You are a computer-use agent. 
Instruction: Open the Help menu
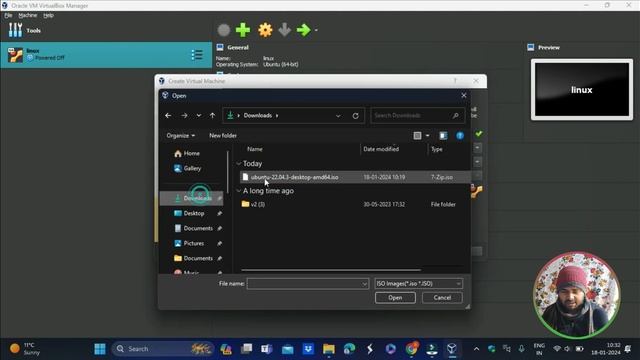point(48,16)
